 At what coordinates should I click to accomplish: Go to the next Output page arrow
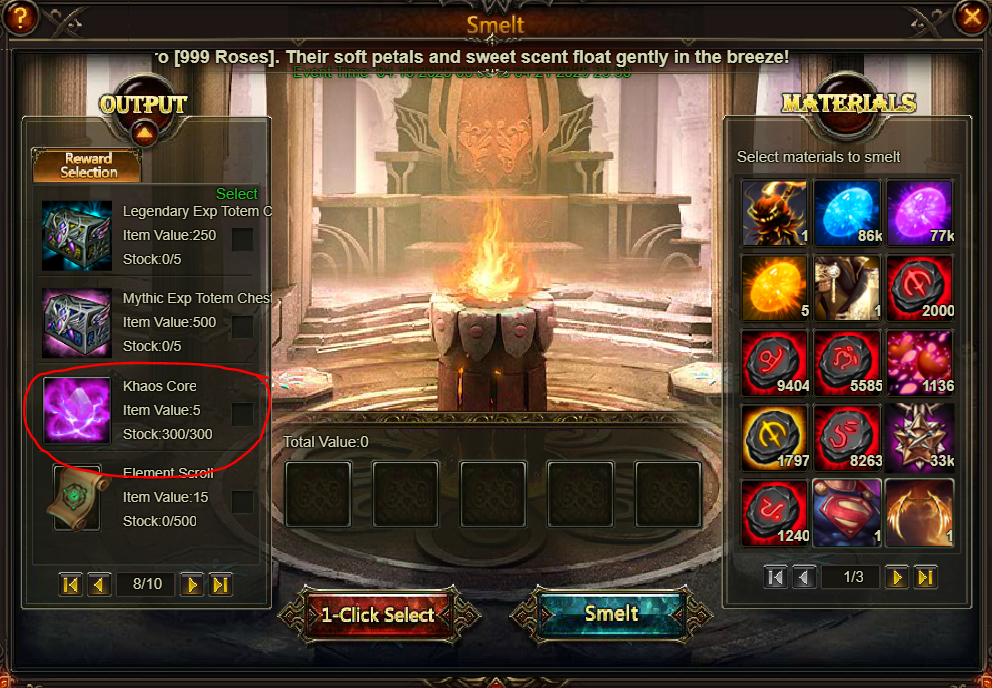pos(192,584)
